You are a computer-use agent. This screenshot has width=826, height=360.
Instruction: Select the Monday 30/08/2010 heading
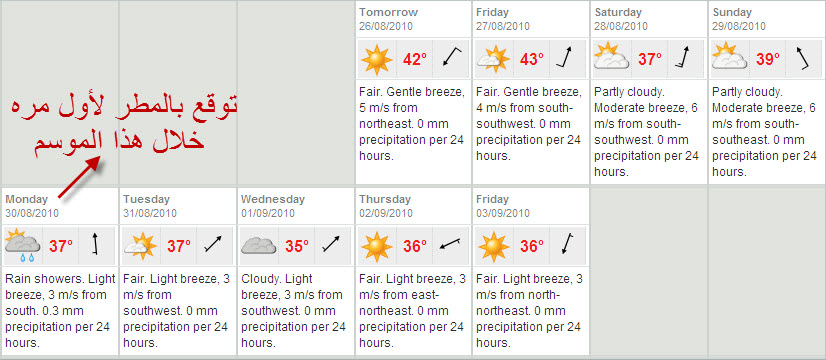[32, 206]
